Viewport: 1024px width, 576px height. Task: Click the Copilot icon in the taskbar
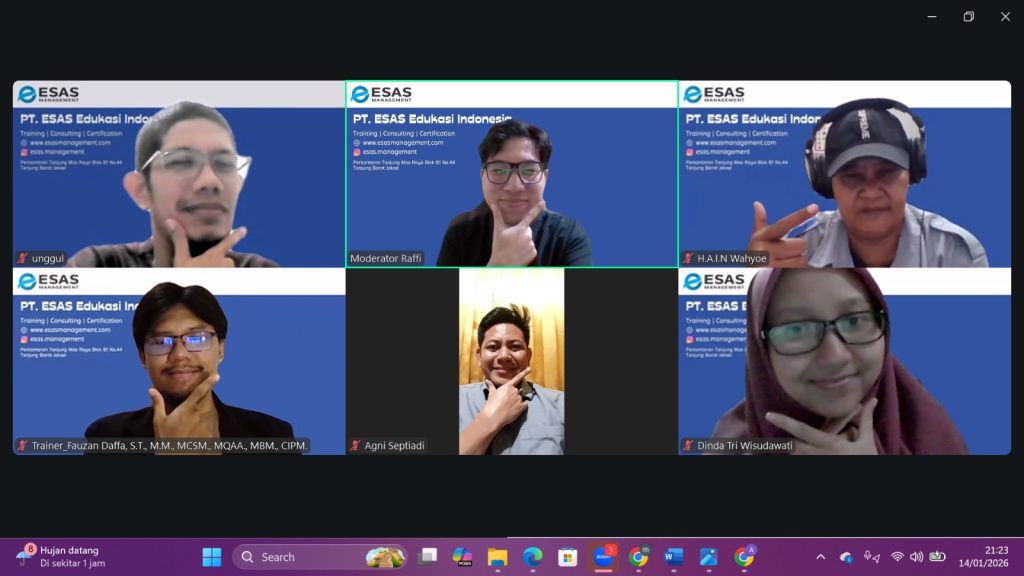click(462, 557)
